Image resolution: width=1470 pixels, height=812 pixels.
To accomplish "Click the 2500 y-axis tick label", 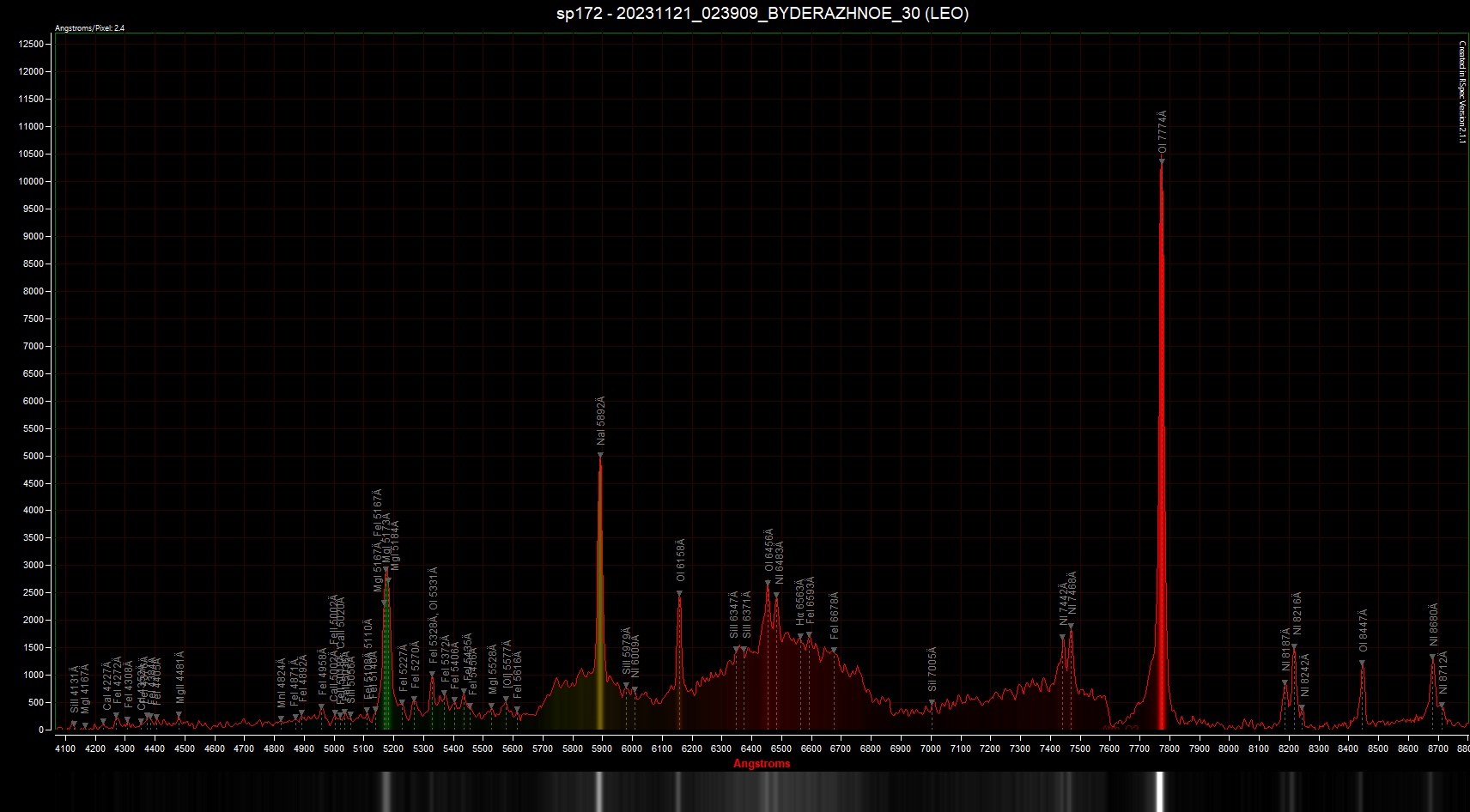I will (x=34, y=592).
